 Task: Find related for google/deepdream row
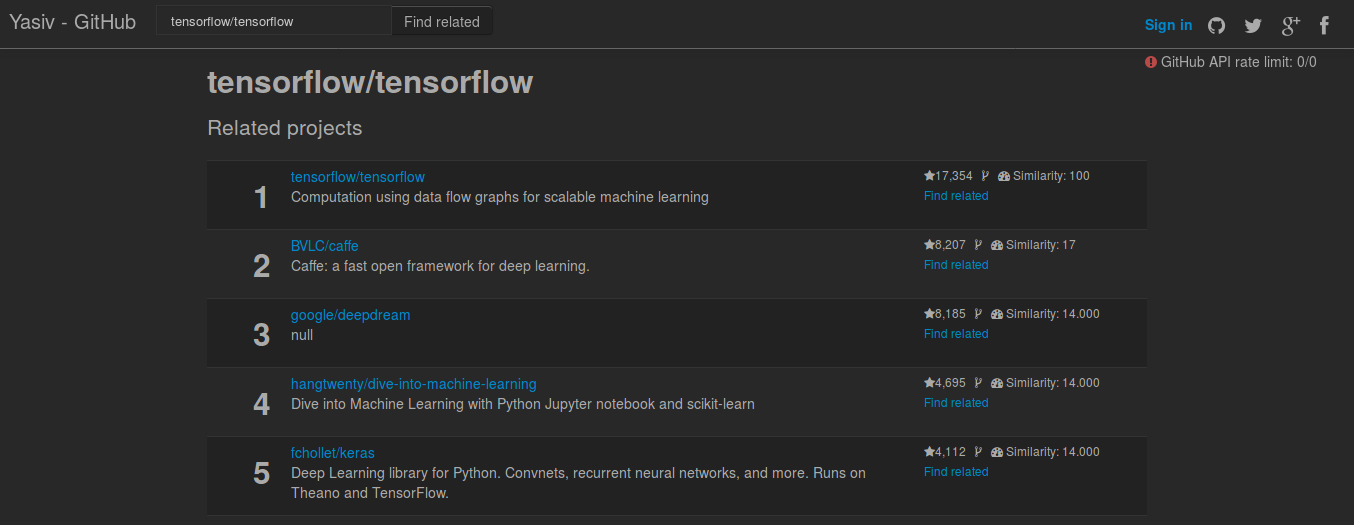click(x=956, y=334)
